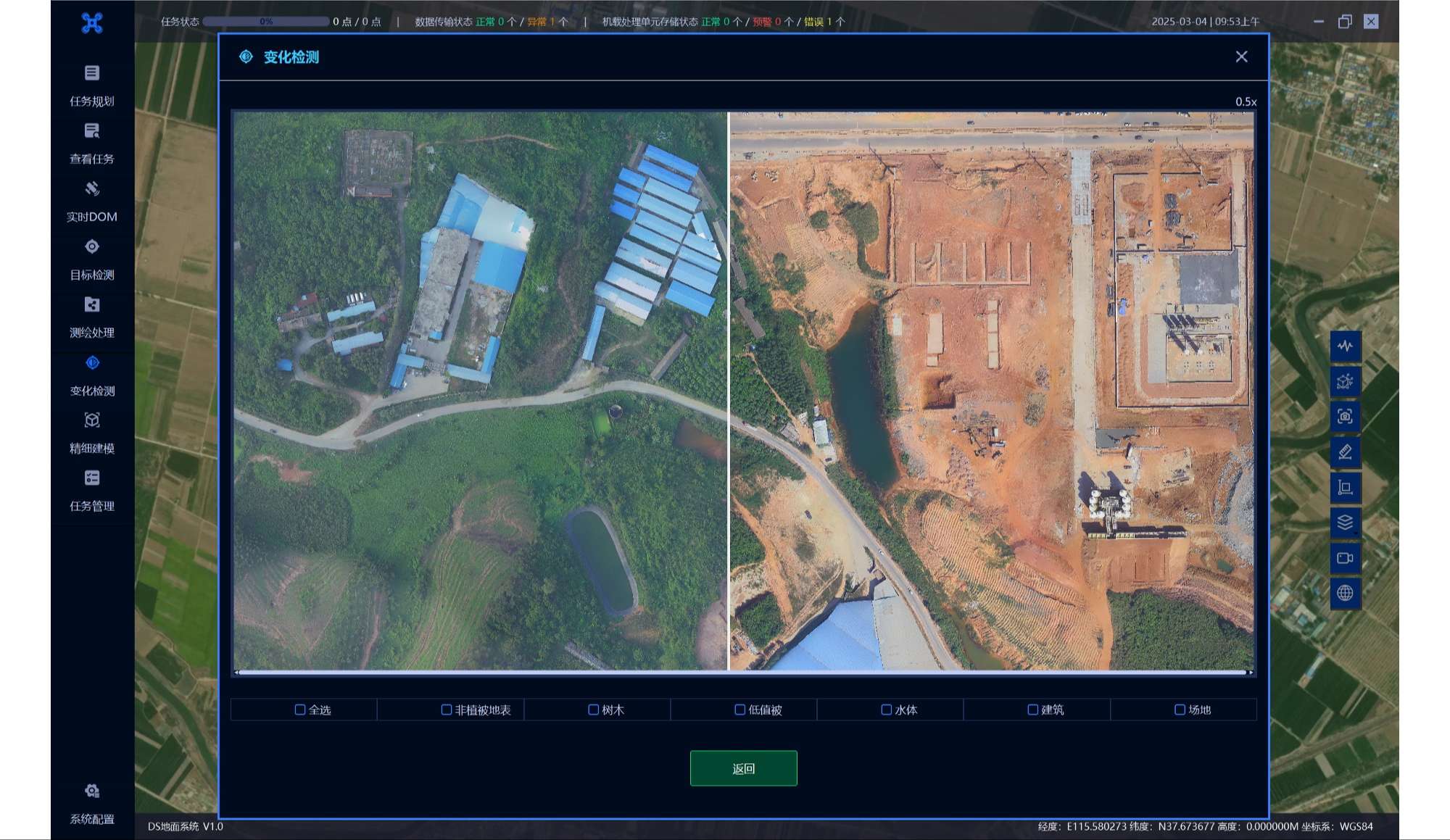Tick the 建筑 checkbox
The image size is (1450, 840).
tap(1032, 710)
